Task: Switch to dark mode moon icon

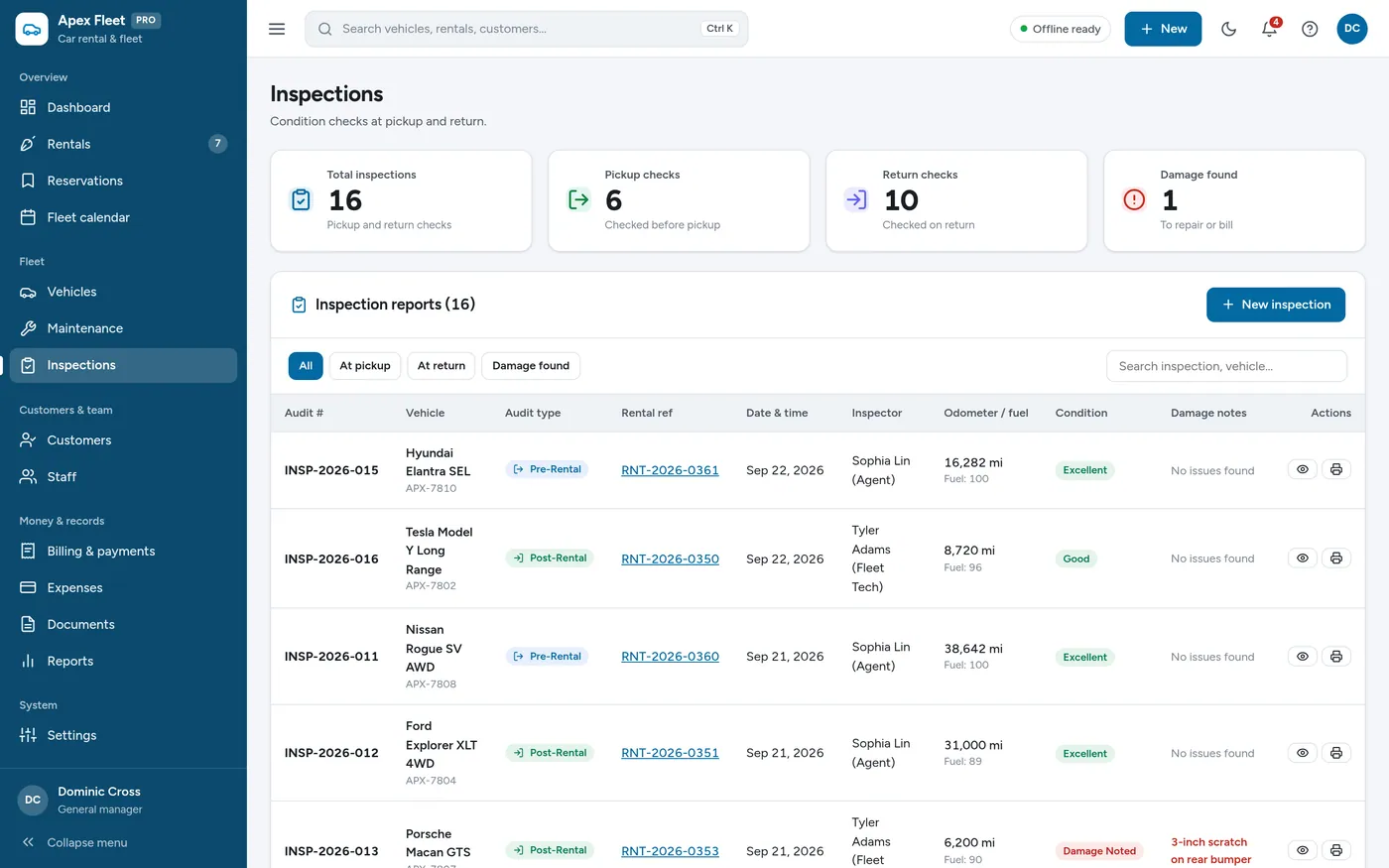Action: (1228, 29)
